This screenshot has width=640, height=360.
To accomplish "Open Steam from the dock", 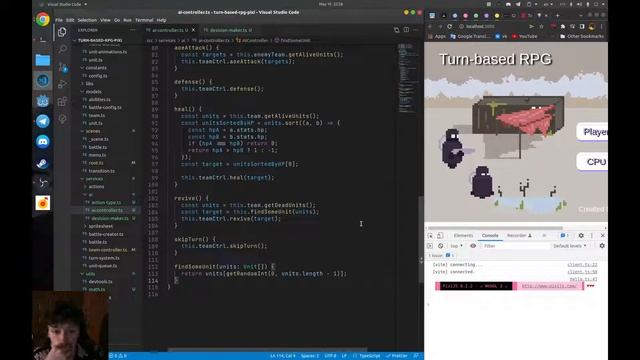I will pyautogui.click(x=43, y=162).
